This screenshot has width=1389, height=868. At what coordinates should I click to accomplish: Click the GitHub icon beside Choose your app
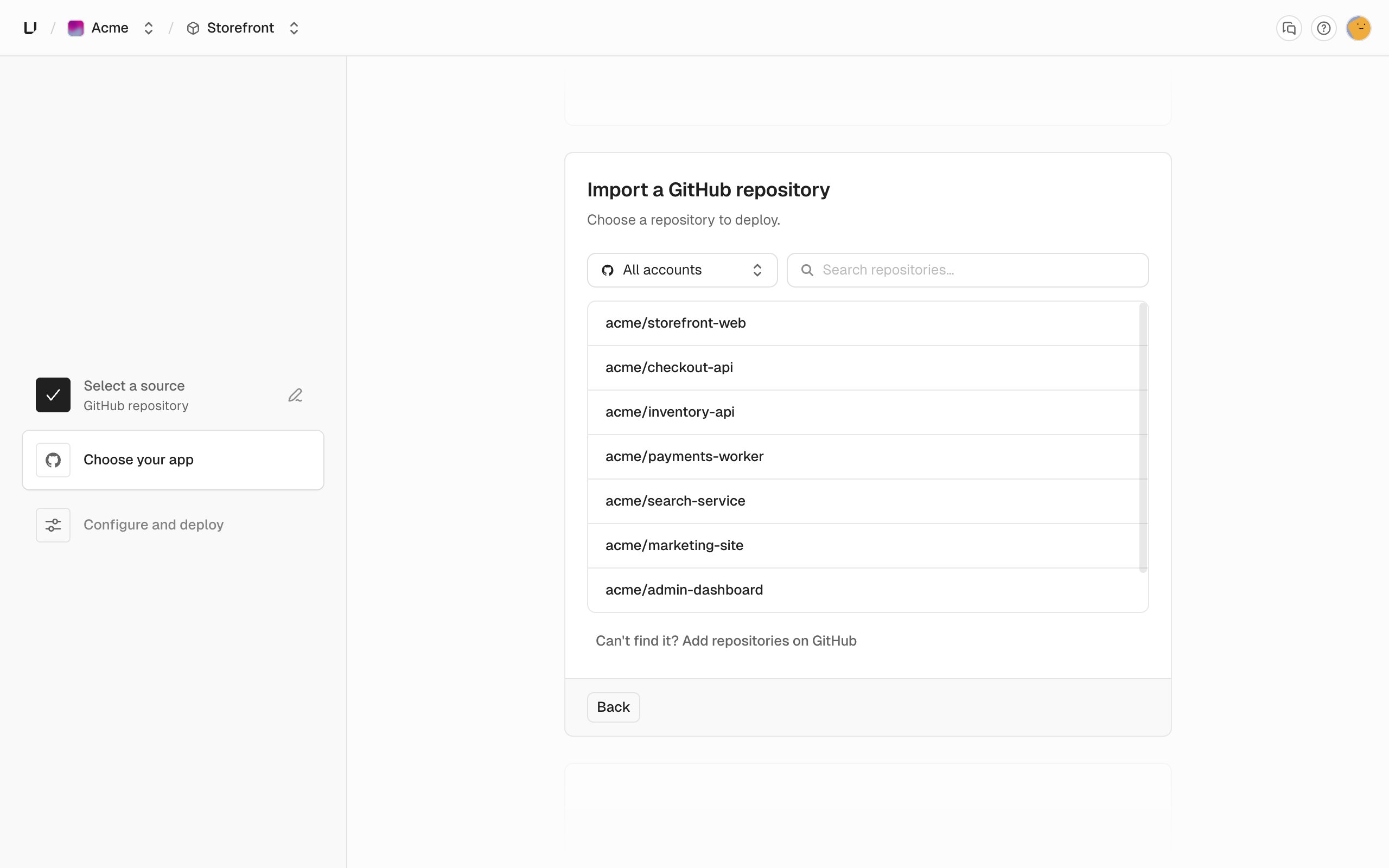coord(53,460)
